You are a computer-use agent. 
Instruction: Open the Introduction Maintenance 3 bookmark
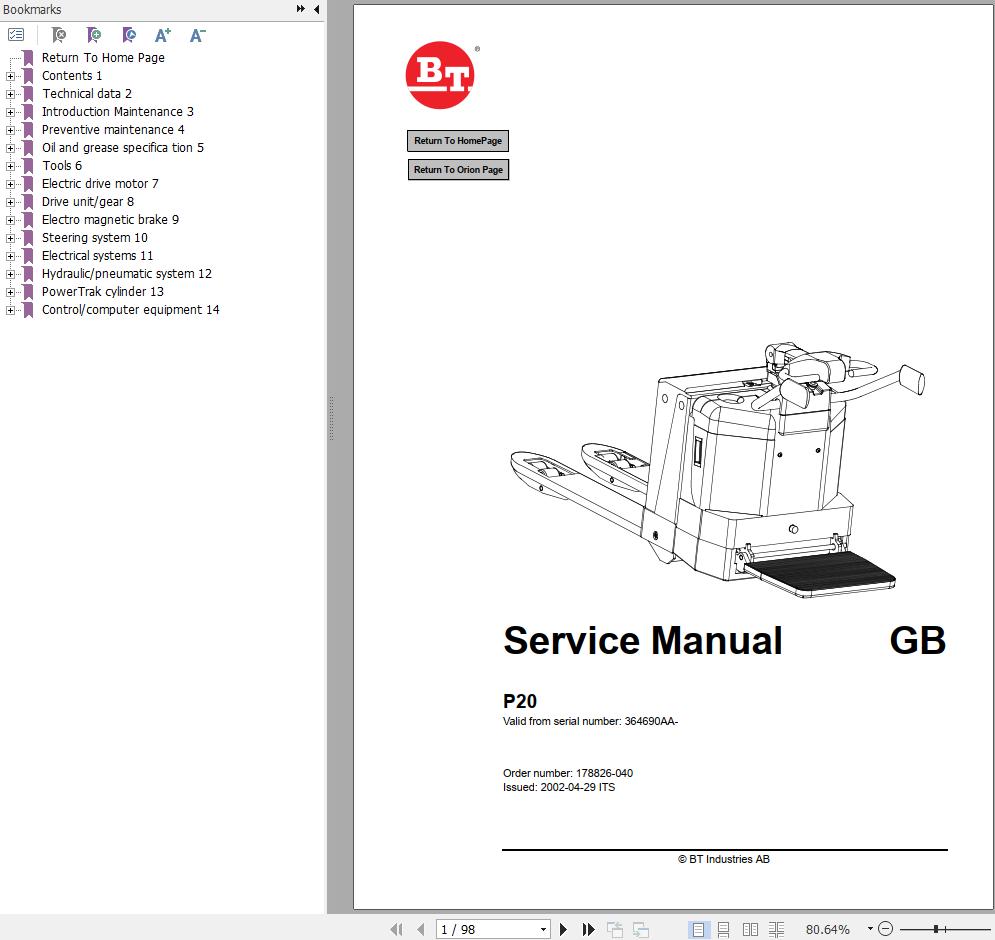pyautogui.click(x=117, y=112)
